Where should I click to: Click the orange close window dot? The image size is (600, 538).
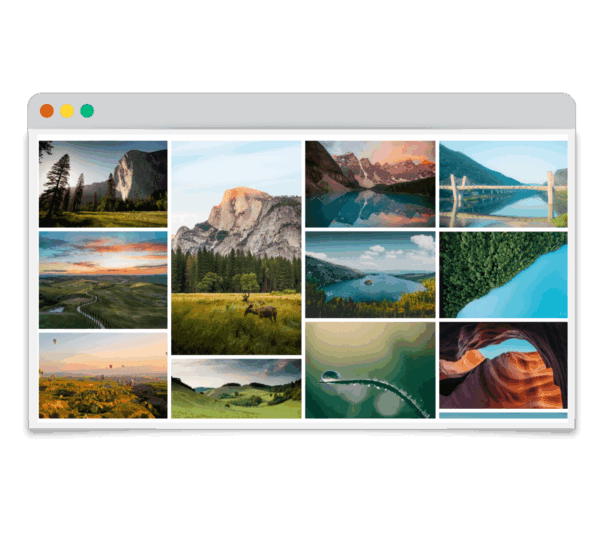point(47,111)
